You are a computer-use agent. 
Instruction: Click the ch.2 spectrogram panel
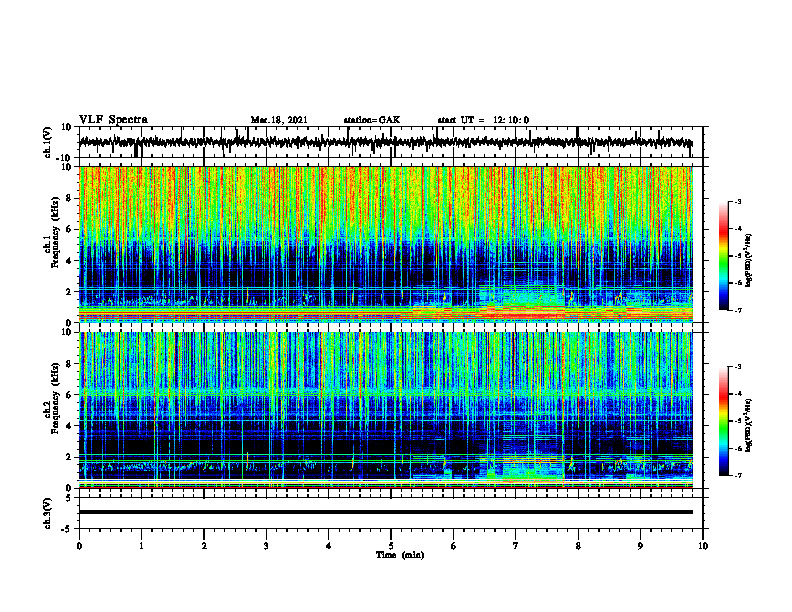pyautogui.click(x=386, y=410)
